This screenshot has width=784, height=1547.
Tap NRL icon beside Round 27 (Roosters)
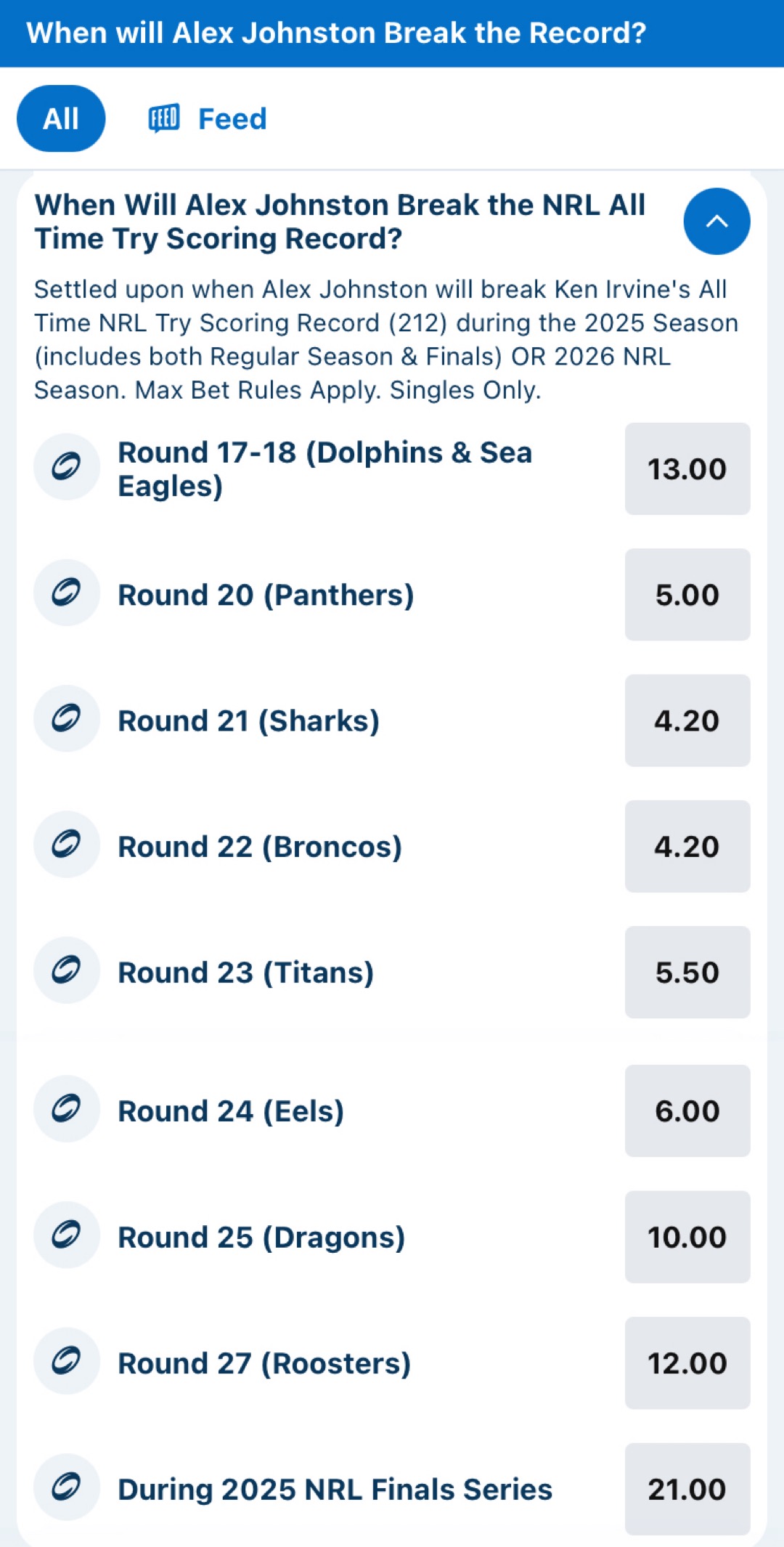tap(67, 1361)
